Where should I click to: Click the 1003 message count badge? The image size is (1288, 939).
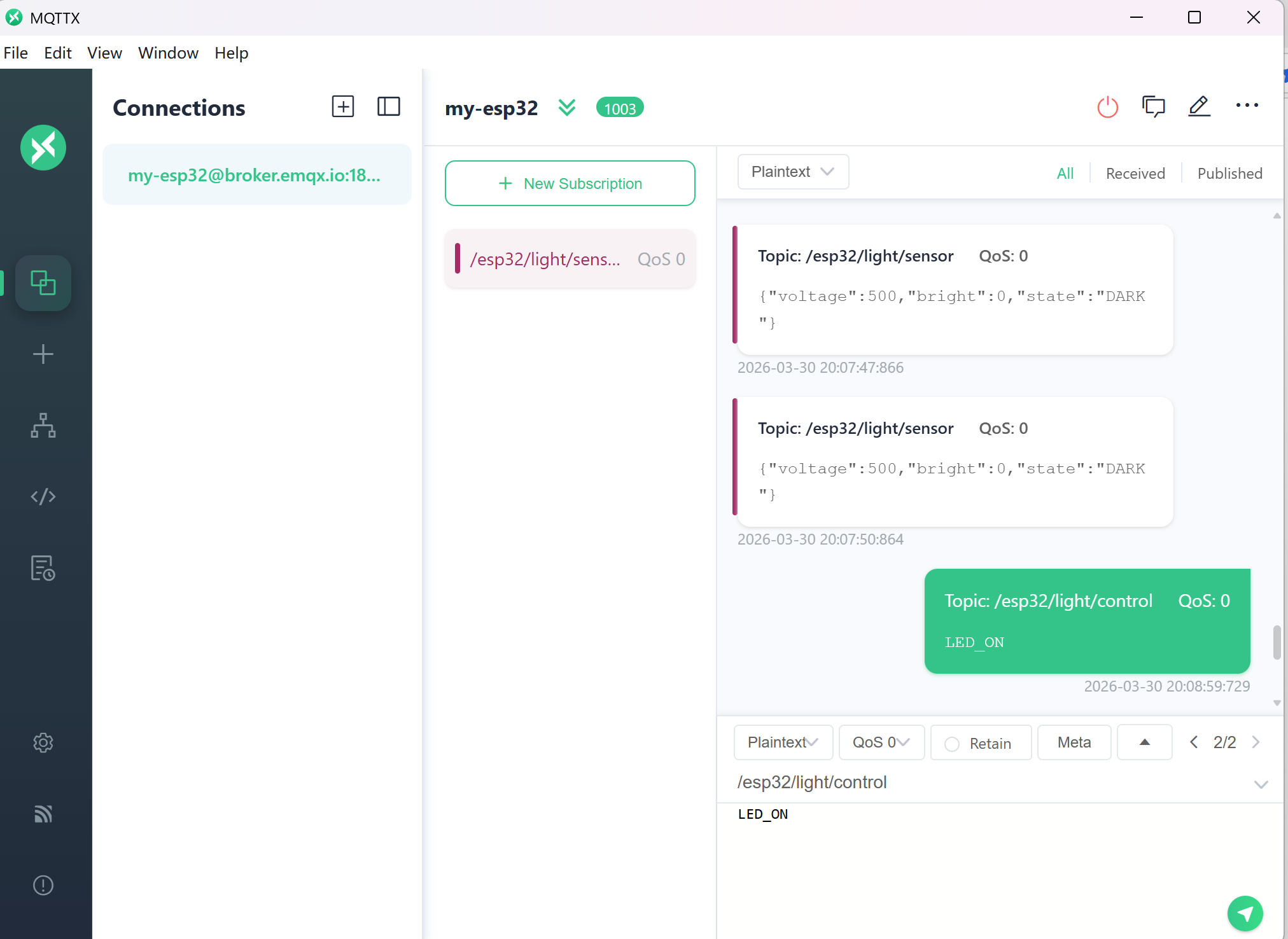pos(620,108)
